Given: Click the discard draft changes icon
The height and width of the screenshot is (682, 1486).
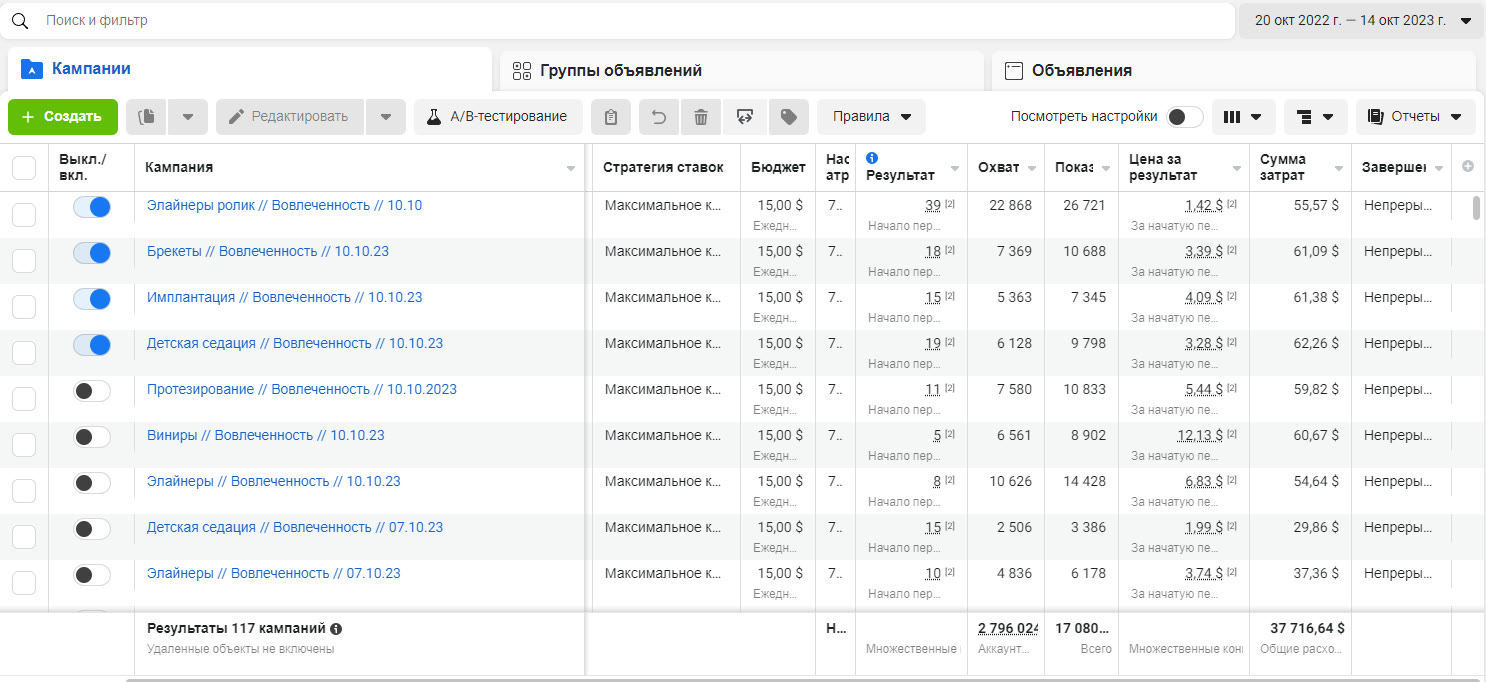Looking at the screenshot, I should [745, 117].
